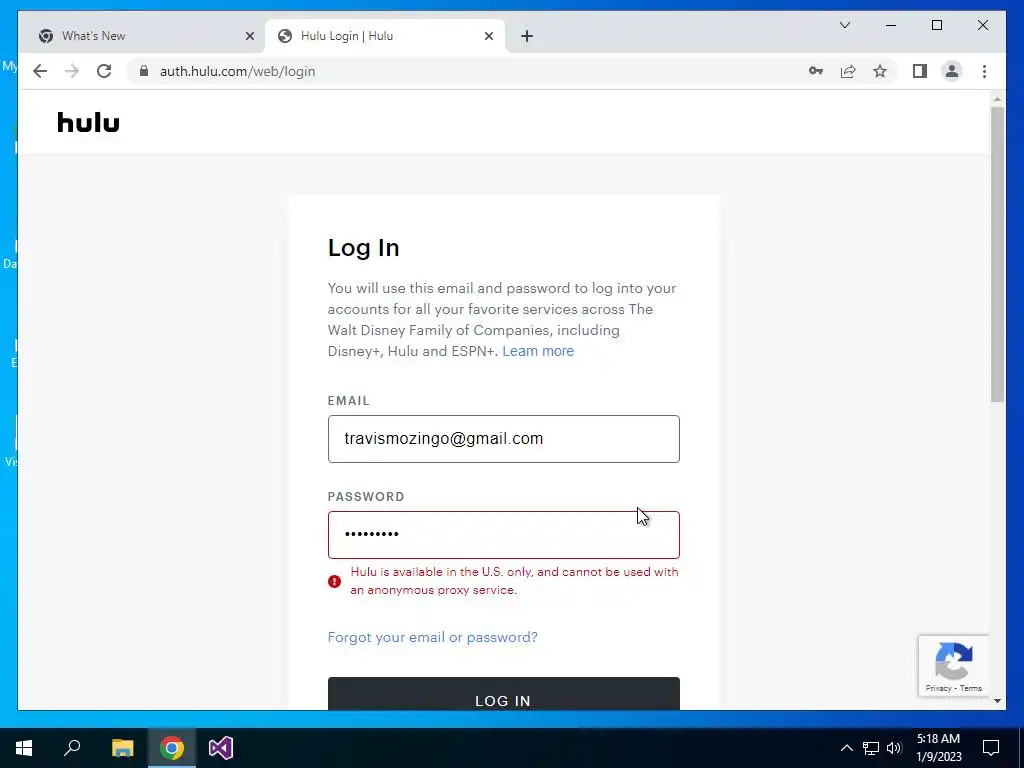
Task: Open a new tab with plus button
Action: 527,36
